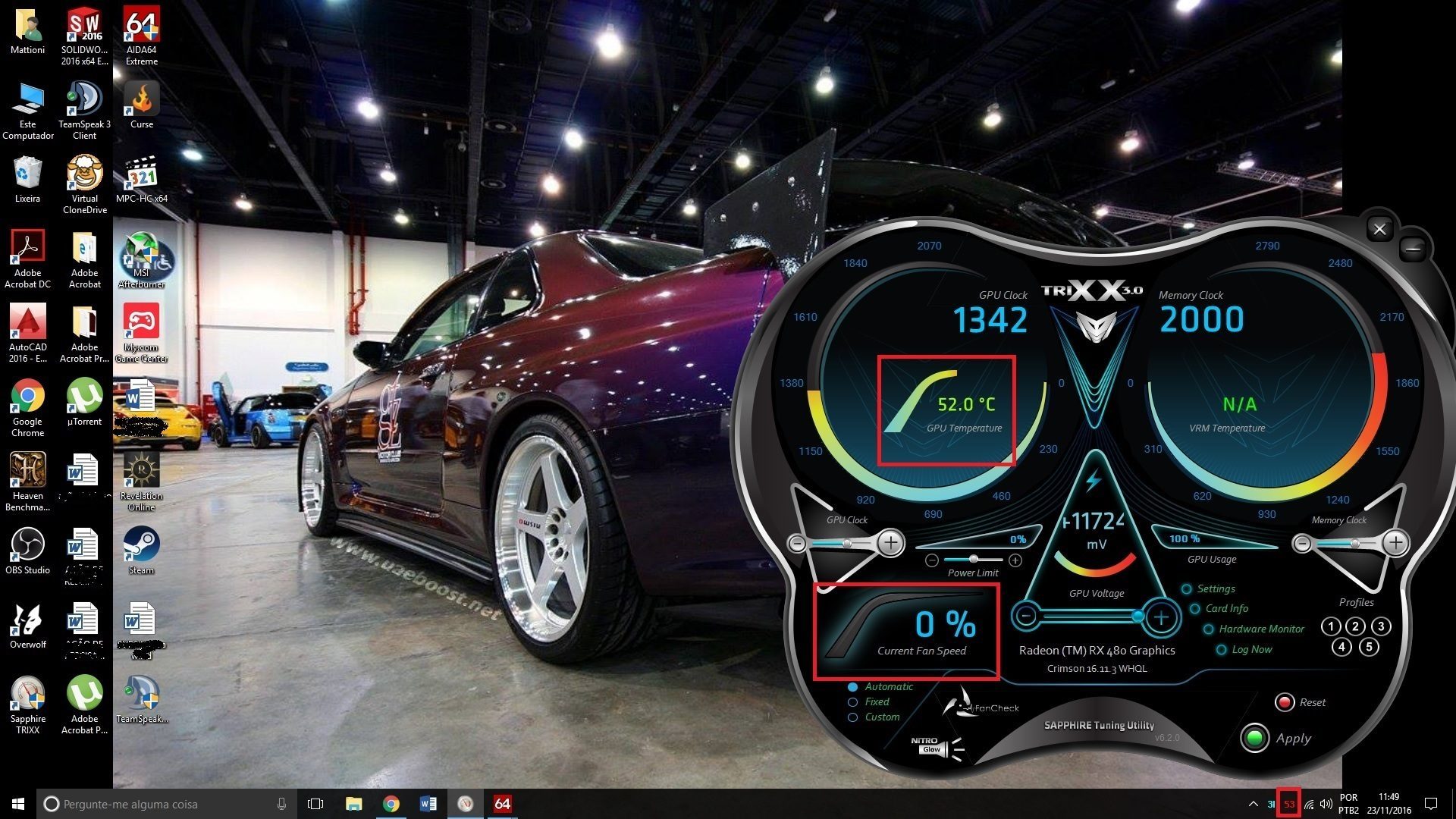Open Virtual CloneDrive shortcut
This screenshot has height=819, width=1456.
tap(84, 184)
